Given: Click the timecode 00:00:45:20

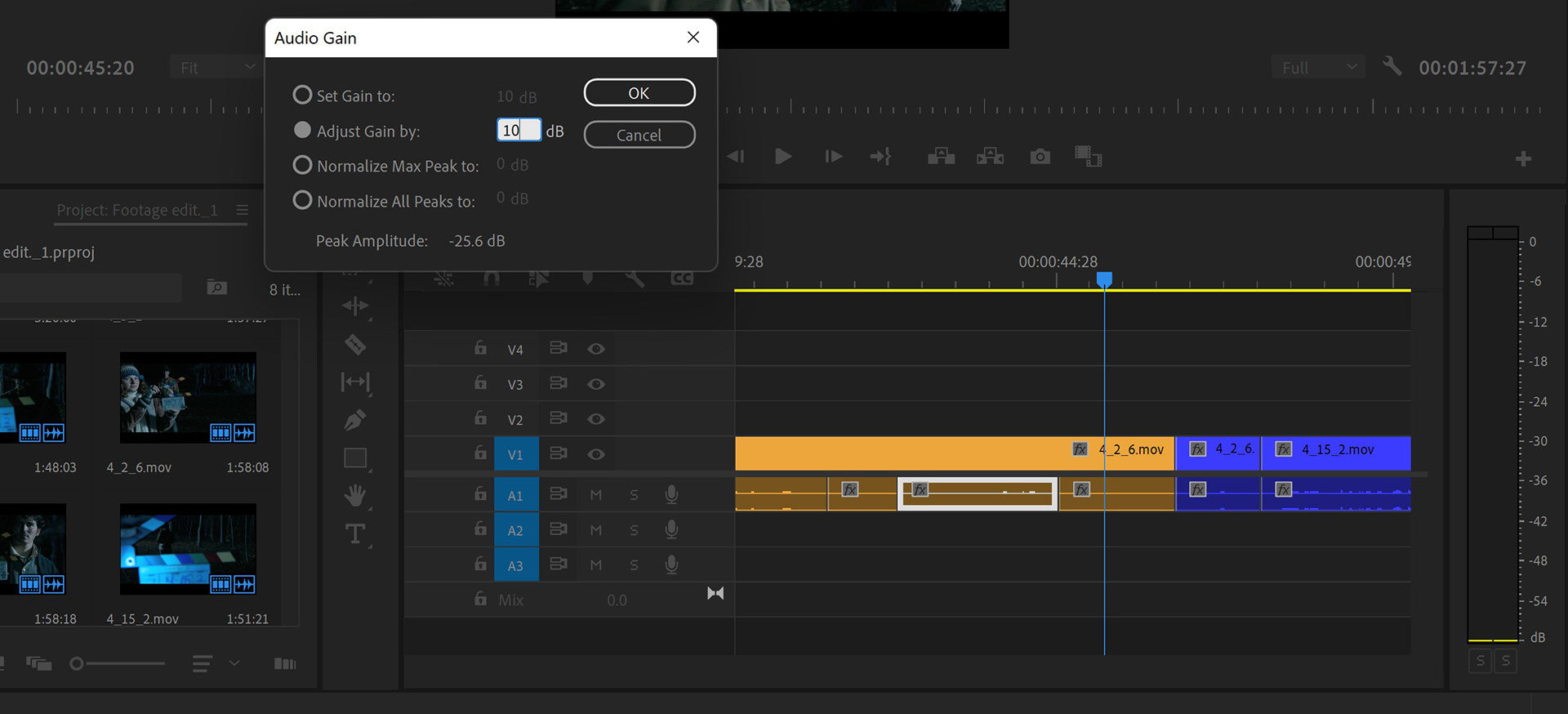Looking at the screenshot, I should (81, 68).
